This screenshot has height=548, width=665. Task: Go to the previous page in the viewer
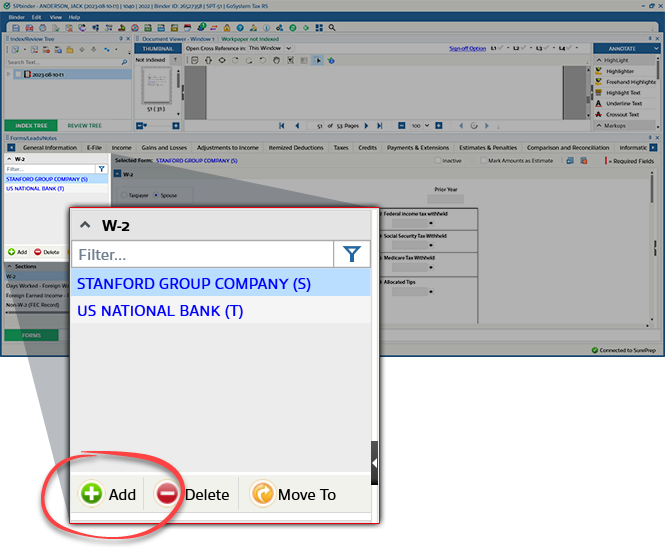click(297, 126)
